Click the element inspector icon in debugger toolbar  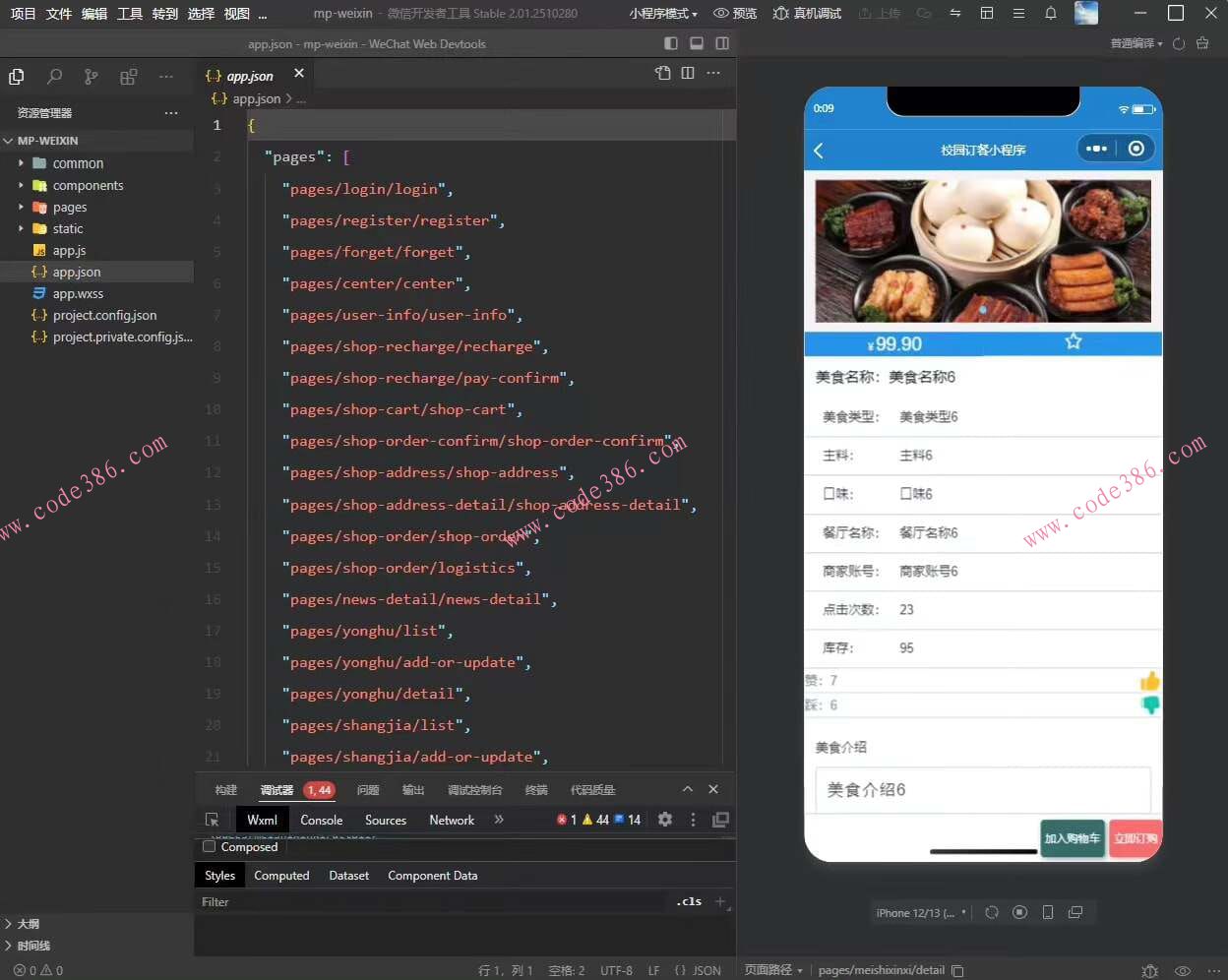[x=212, y=819]
